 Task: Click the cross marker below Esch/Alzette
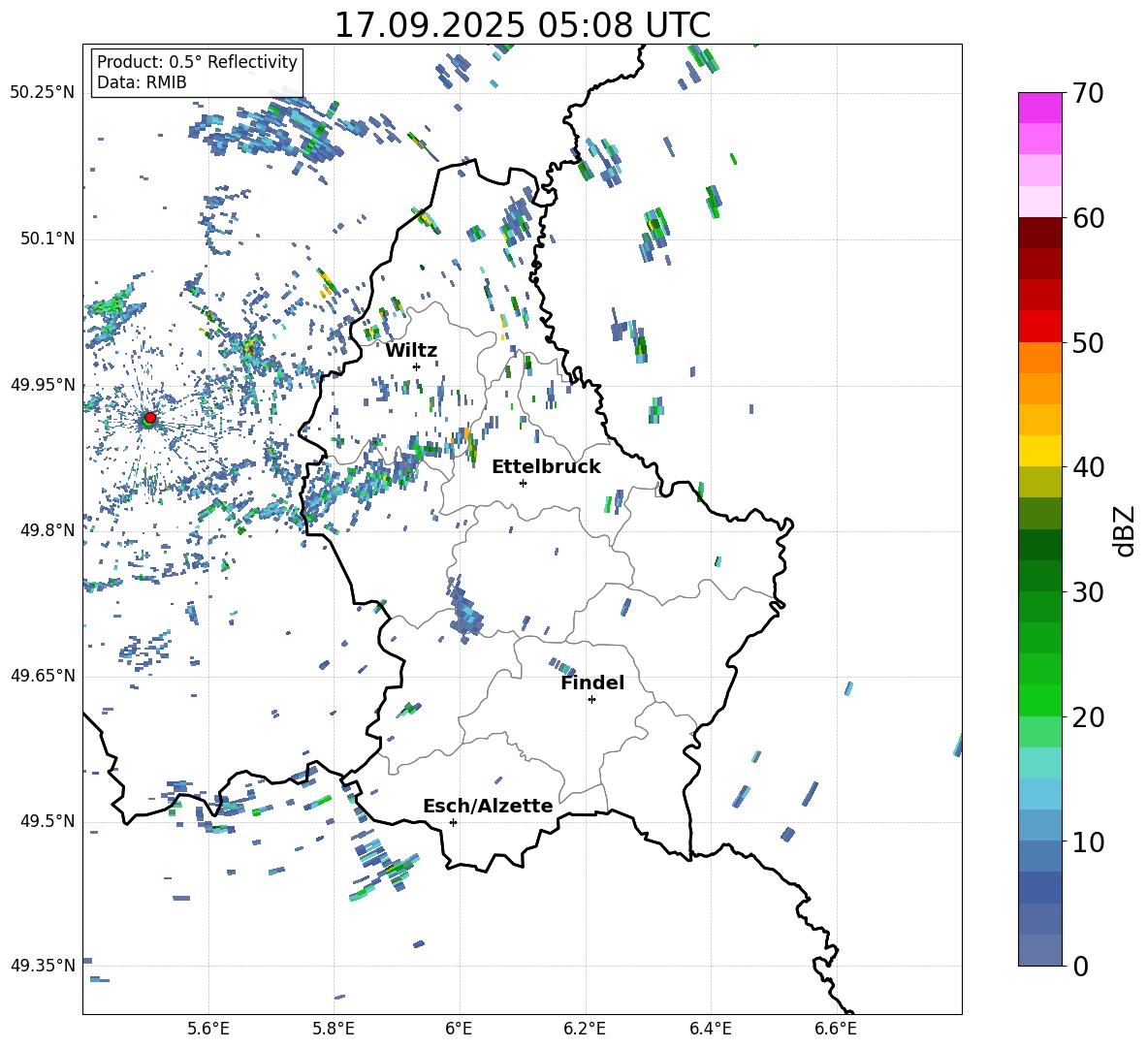(453, 822)
